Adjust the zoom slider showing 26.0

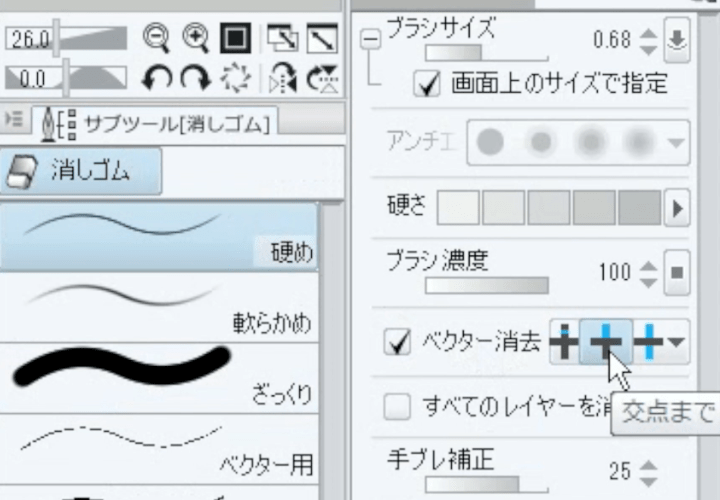coord(66,38)
